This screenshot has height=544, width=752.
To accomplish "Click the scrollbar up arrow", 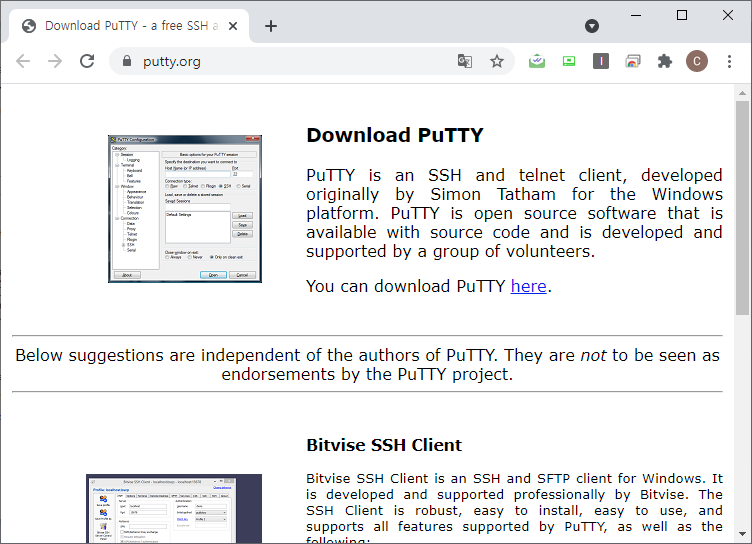I will tap(742, 93).
